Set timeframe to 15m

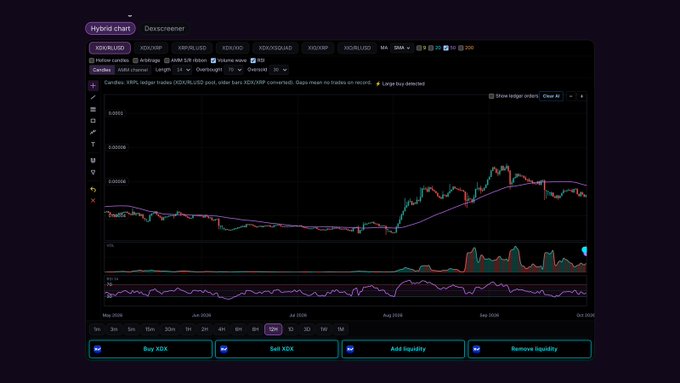[150, 329]
